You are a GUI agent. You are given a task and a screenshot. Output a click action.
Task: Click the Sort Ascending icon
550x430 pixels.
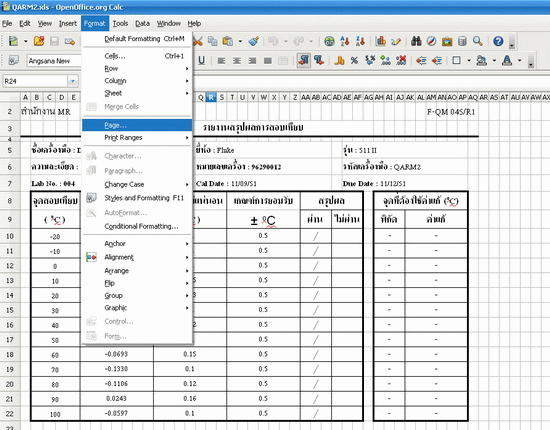point(345,41)
